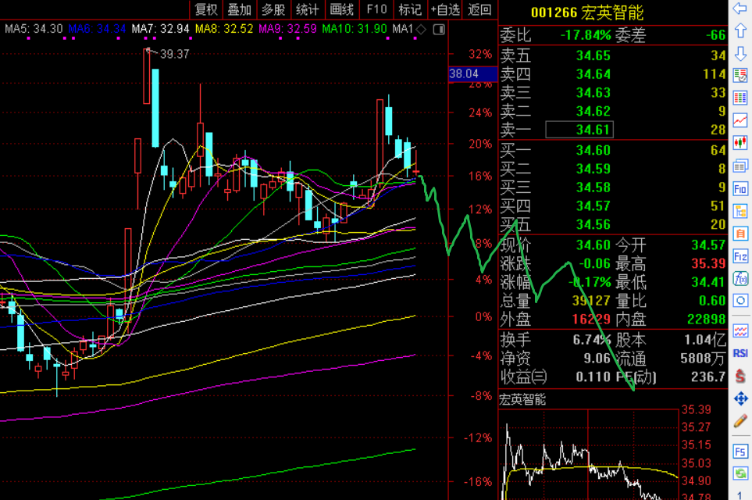Screen dimensions: 752x500
Task: Click the highest price value 35.39
Action: 708,264
